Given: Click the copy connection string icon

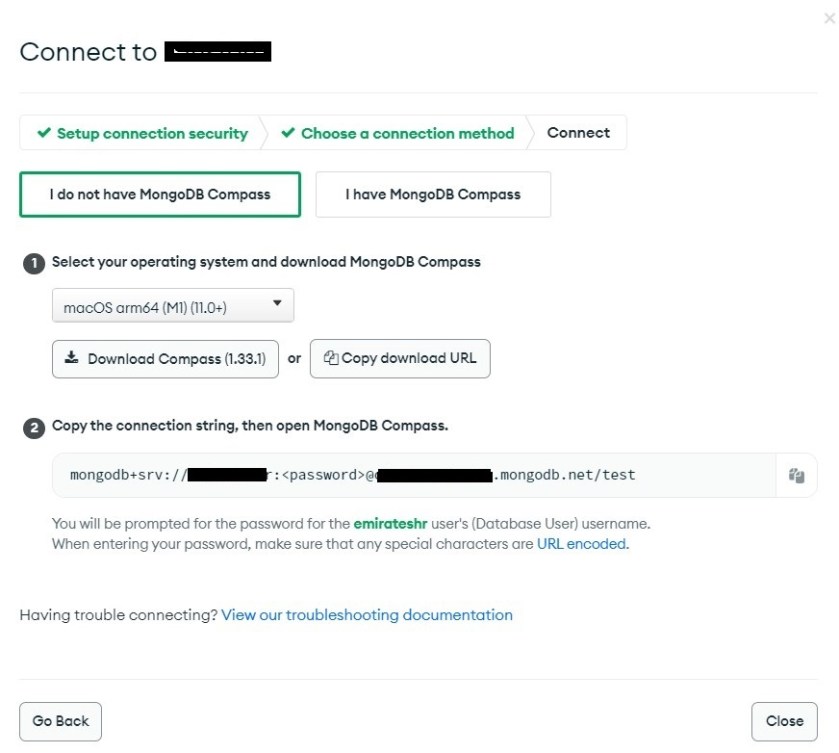Looking at the screenshot, I should [796, 475].
